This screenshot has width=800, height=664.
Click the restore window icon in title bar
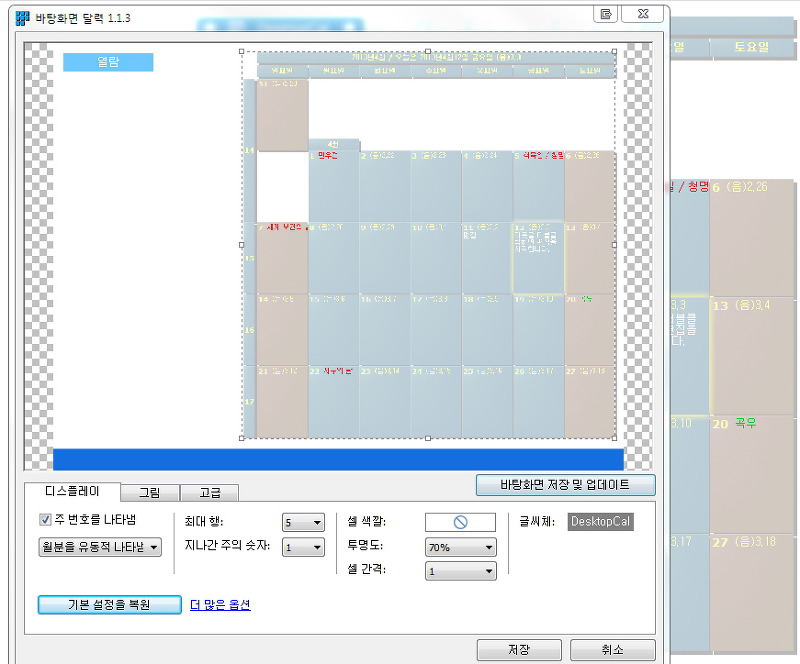[x=606, y=14]
